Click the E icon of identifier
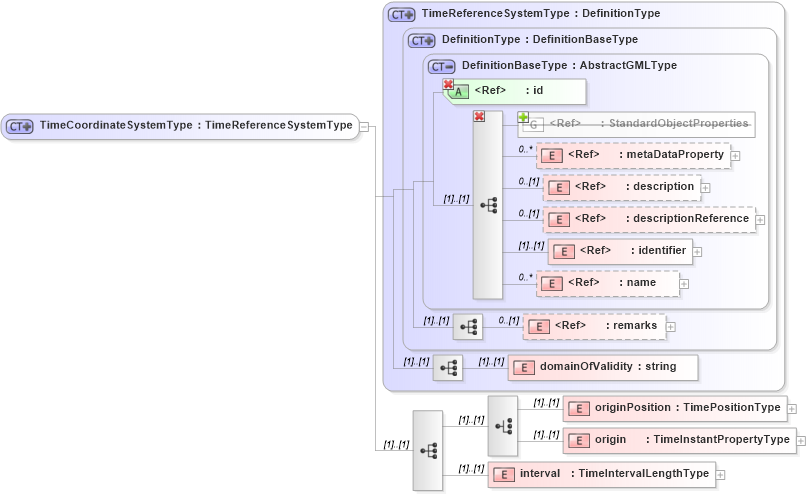This screenshot has height=495, width=806. 564,251
